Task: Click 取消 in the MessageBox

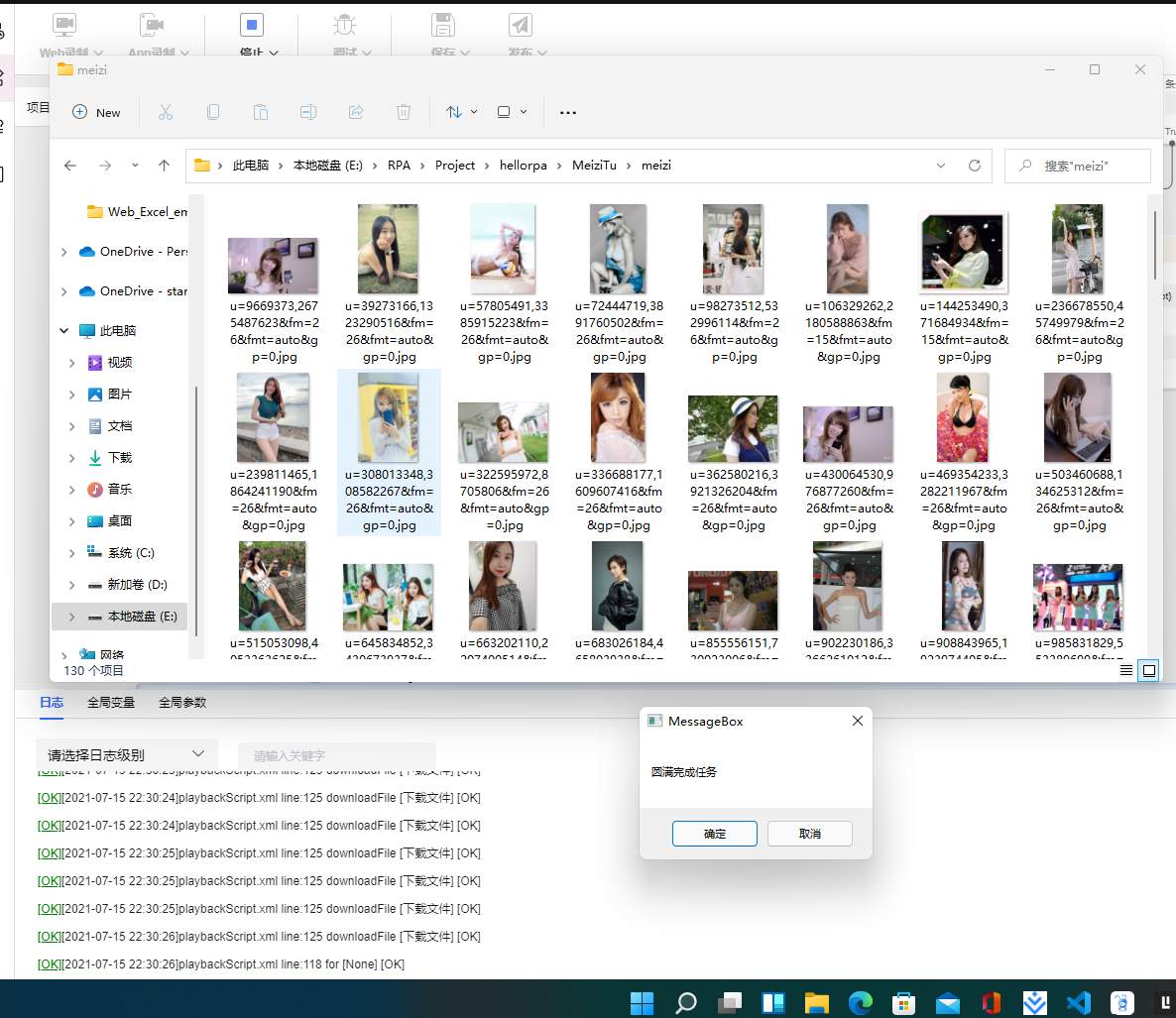Action: [810, 834]
